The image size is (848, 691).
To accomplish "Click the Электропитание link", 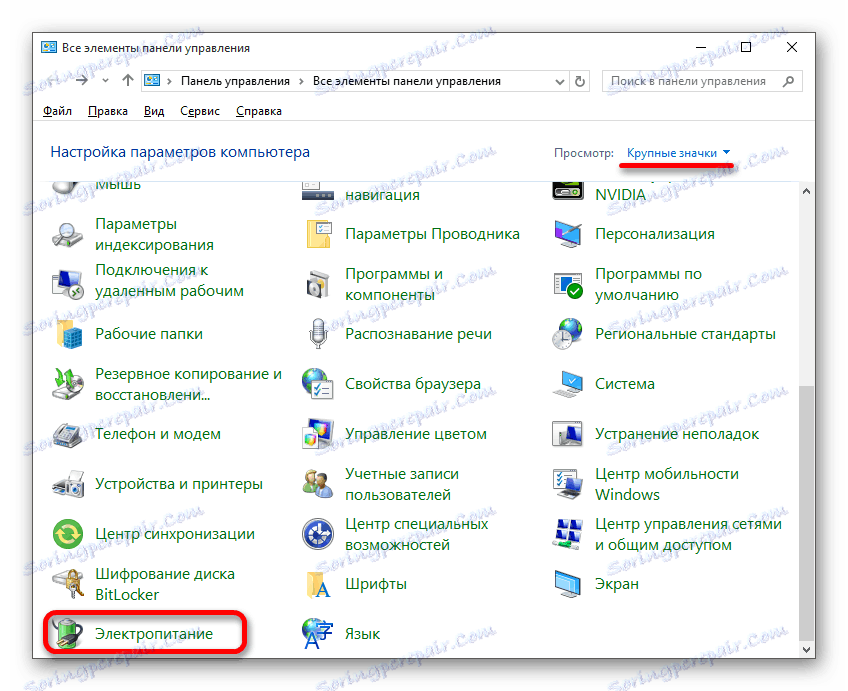I will 154,634.
